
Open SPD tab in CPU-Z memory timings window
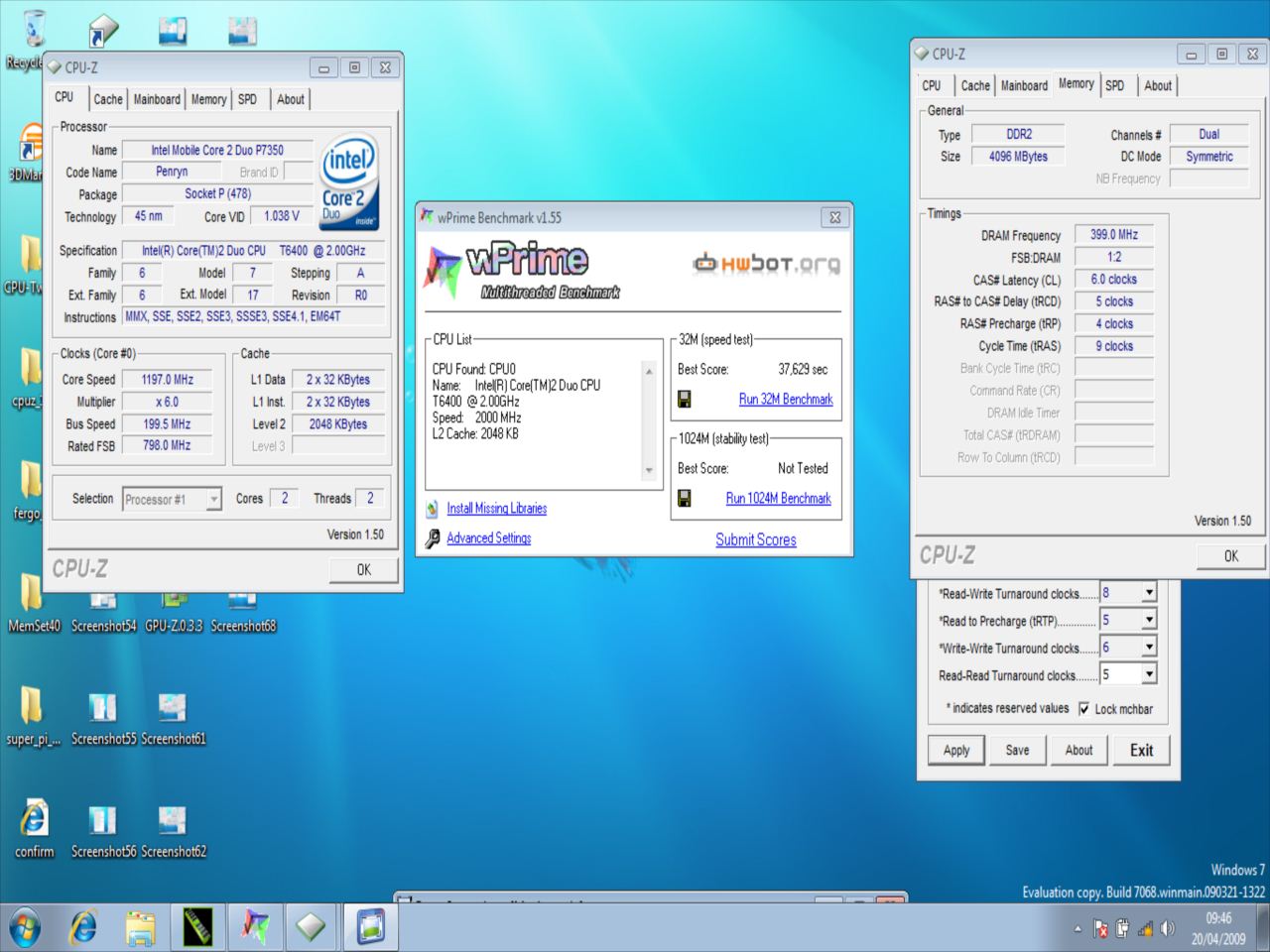pyautogui.click(x=1115, y=85)
